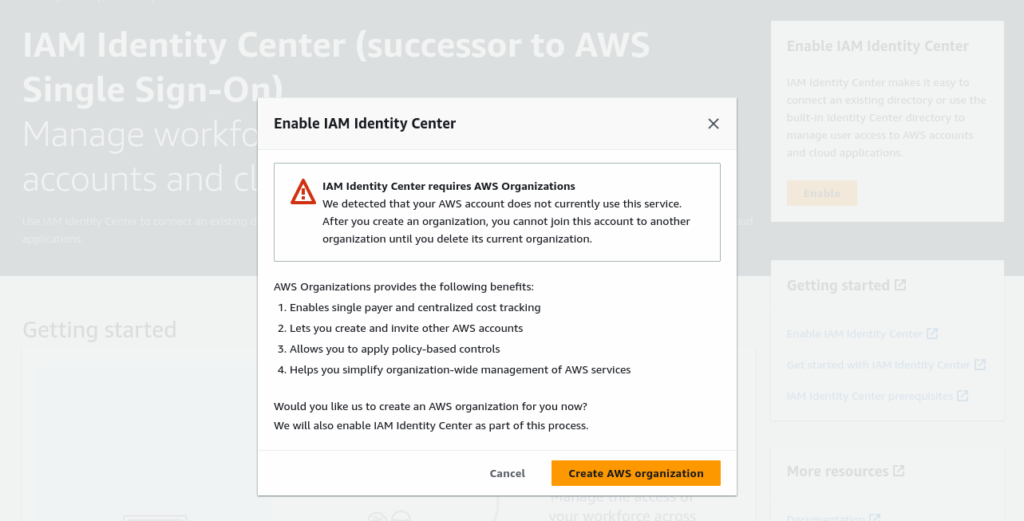
Task: Click the red warning triangle icon
Action: (x=303, y=192)
